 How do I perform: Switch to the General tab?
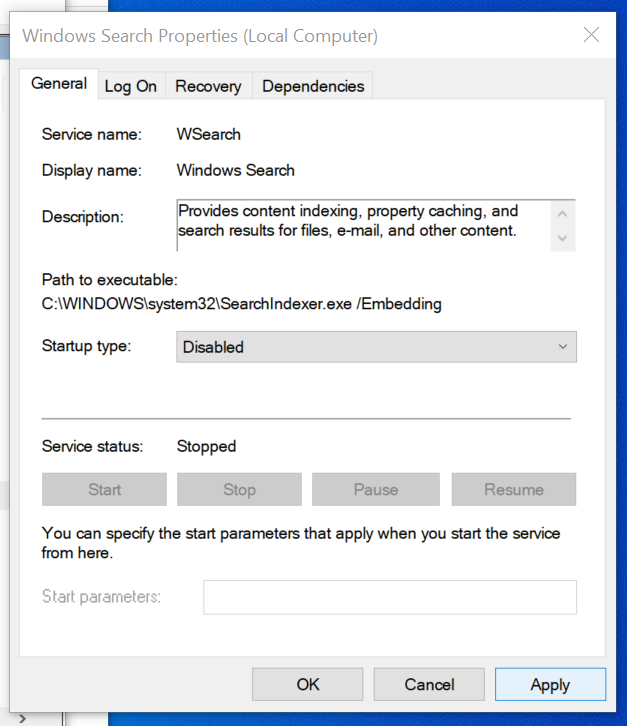point(59,84)
